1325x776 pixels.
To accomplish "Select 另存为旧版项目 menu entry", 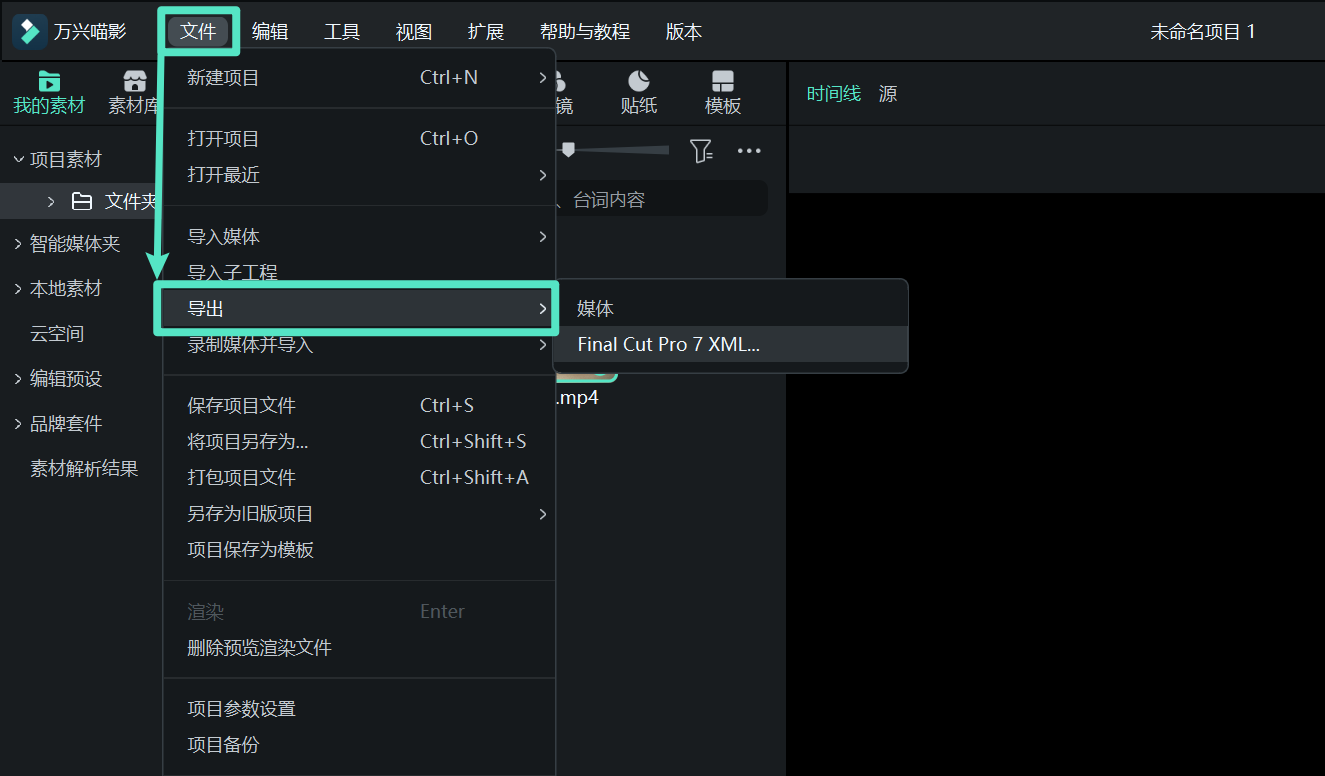I will [359, 513].
